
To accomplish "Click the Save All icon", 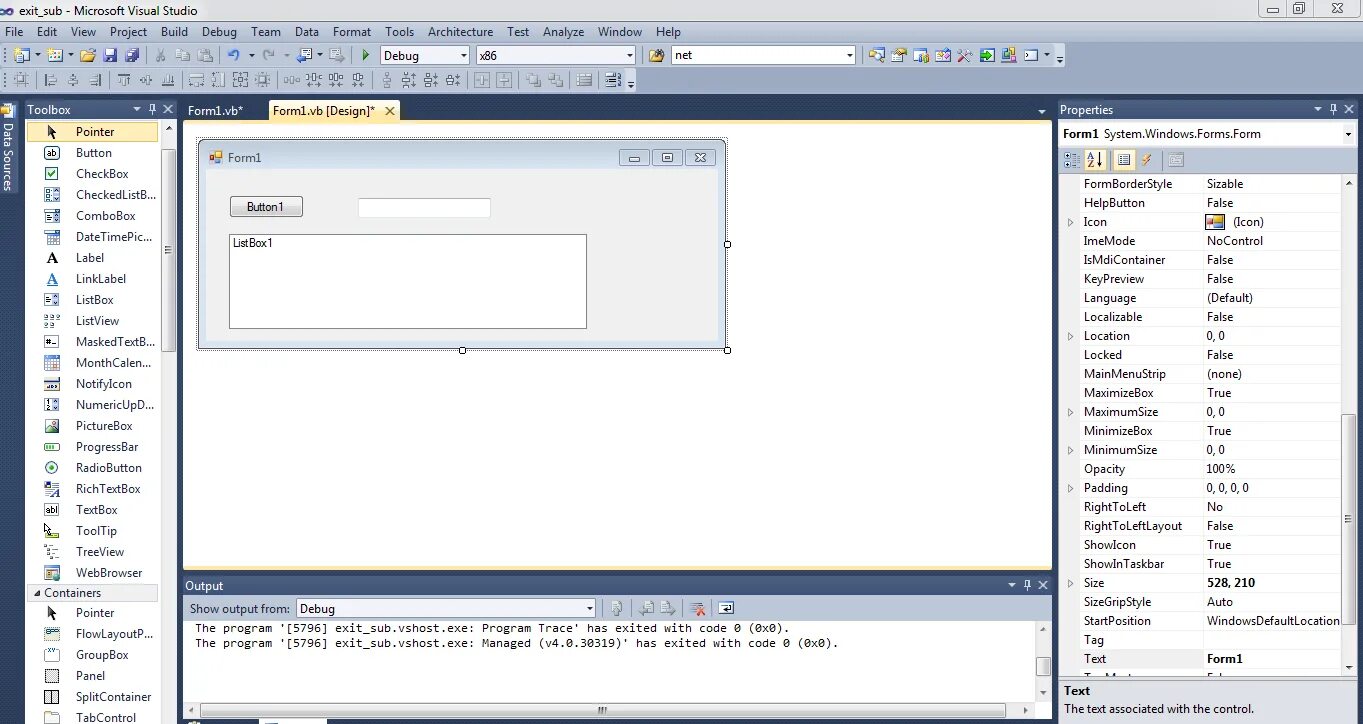I will point(131,55).
